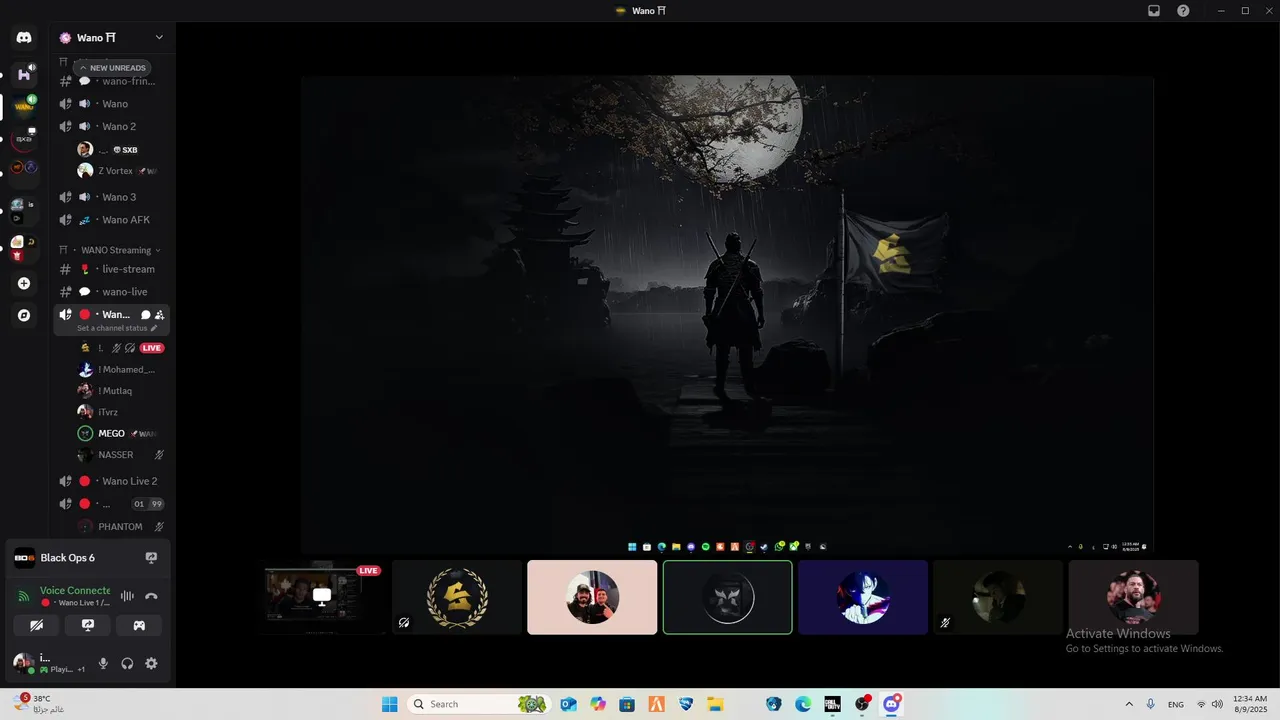1280x720 pixels.
Task: Toggle noise suppression waveform icon
Action: pyautogui.click(x=127, y=596)
